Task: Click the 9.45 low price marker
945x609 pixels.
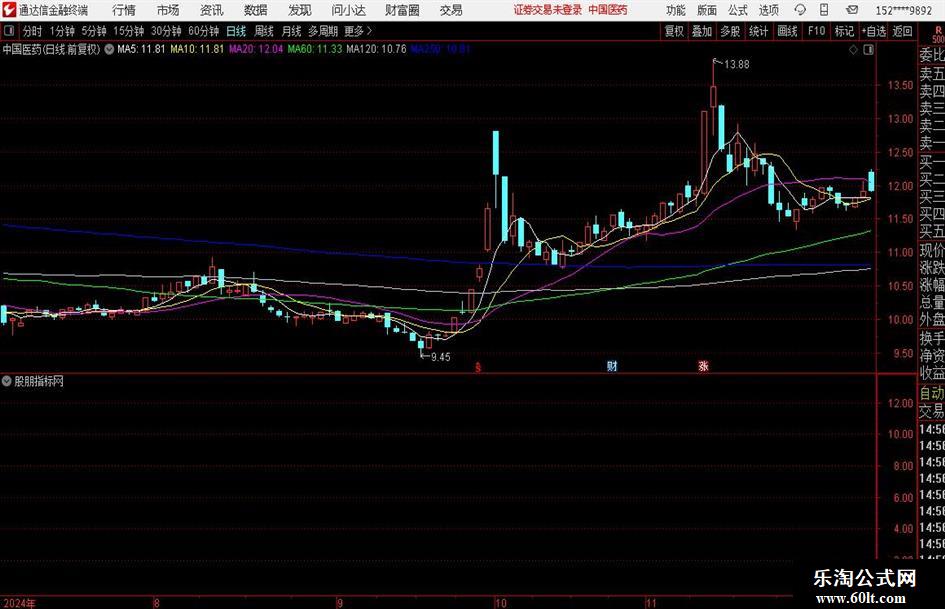Action: point(441,357)
